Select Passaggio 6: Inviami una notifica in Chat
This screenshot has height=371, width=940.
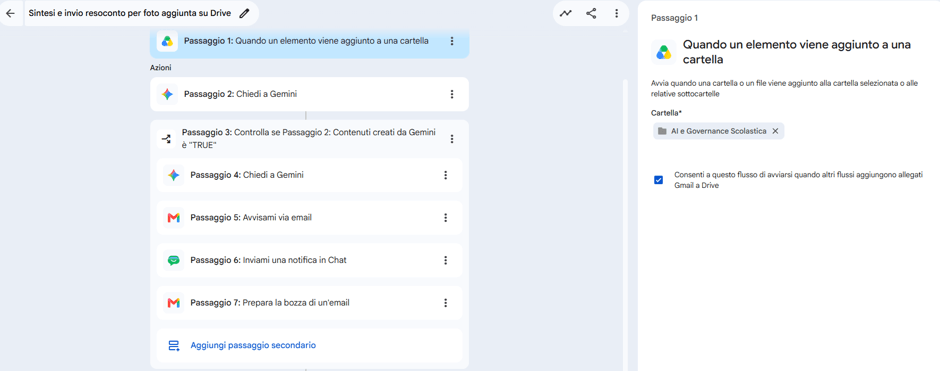(309, 260)
